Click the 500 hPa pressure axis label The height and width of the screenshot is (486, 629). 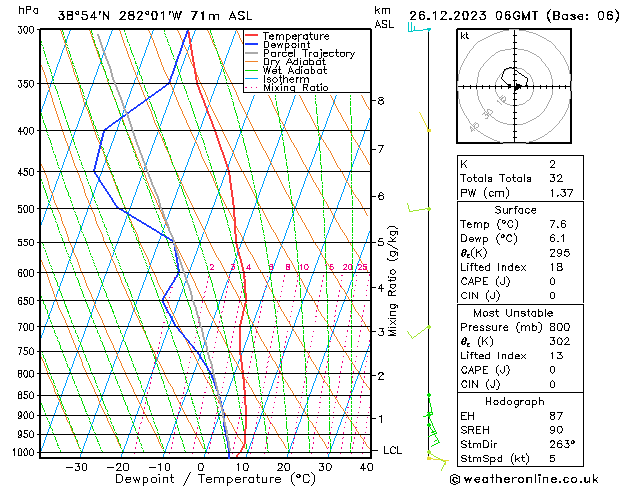18,209
